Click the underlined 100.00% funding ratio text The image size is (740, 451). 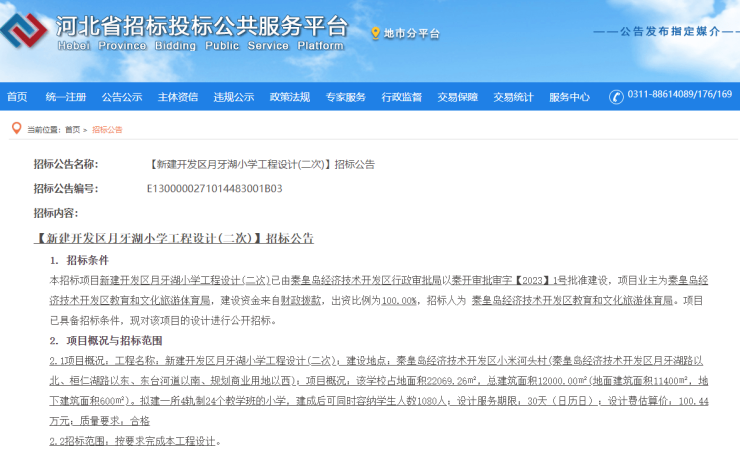click(399, 301)
